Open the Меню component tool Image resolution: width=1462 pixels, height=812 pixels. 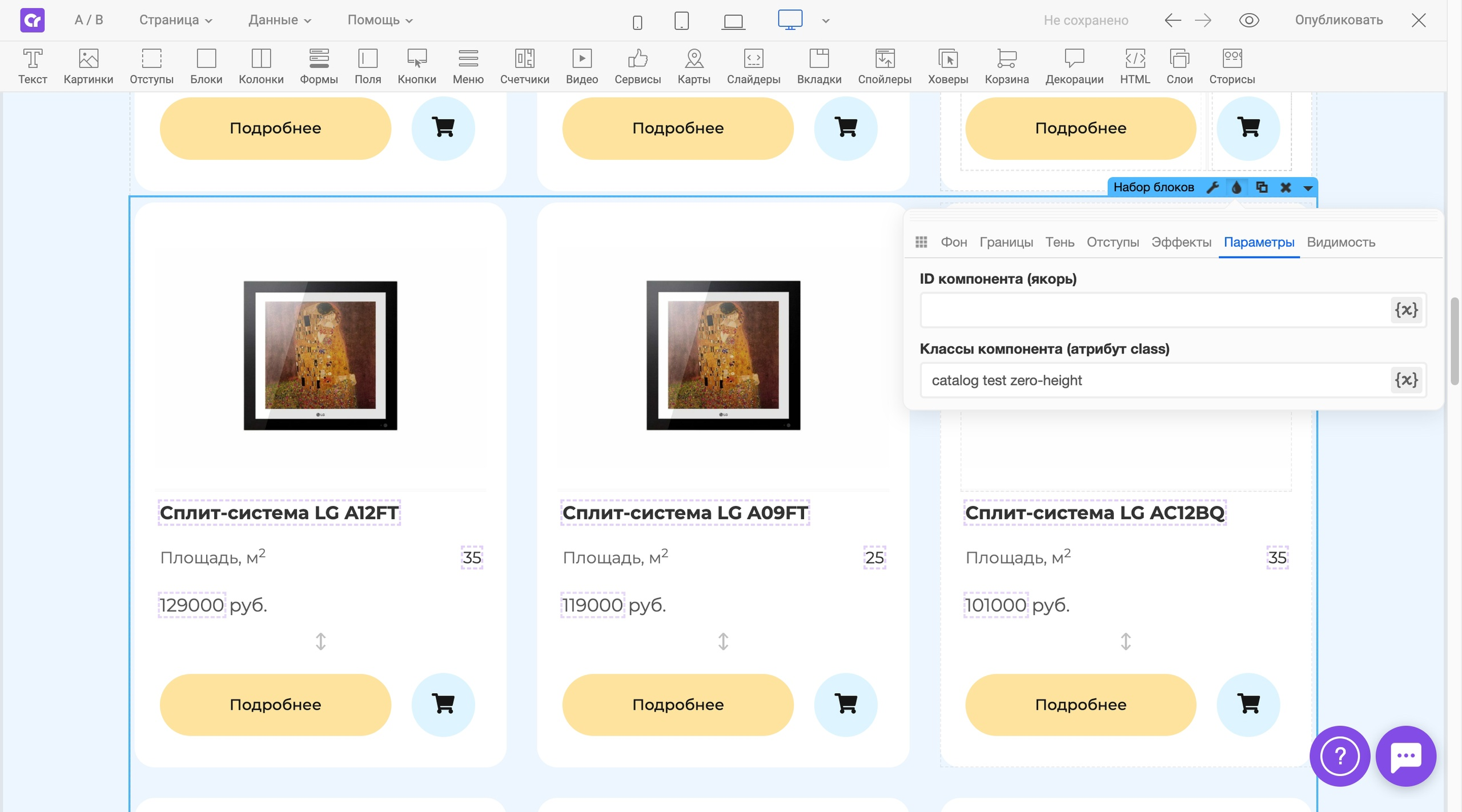coord(468,66)
